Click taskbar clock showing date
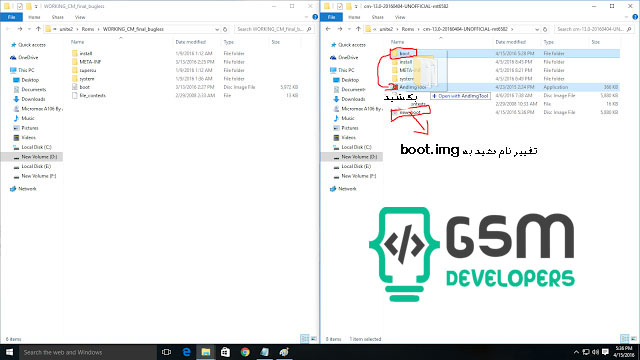 pyautogui.click(x=623, y=352)
